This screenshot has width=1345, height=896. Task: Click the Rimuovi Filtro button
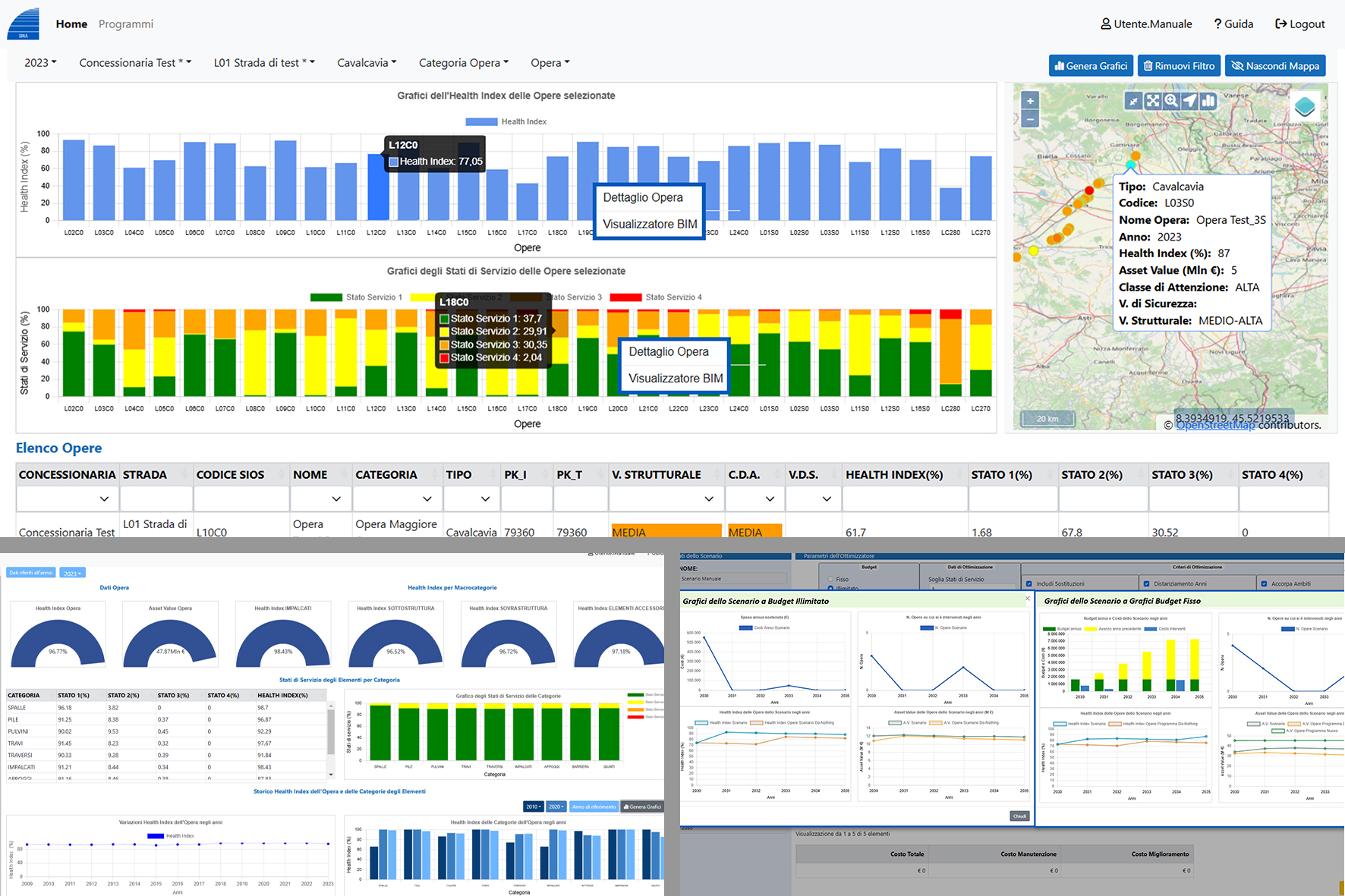(x=1179, y=66)
